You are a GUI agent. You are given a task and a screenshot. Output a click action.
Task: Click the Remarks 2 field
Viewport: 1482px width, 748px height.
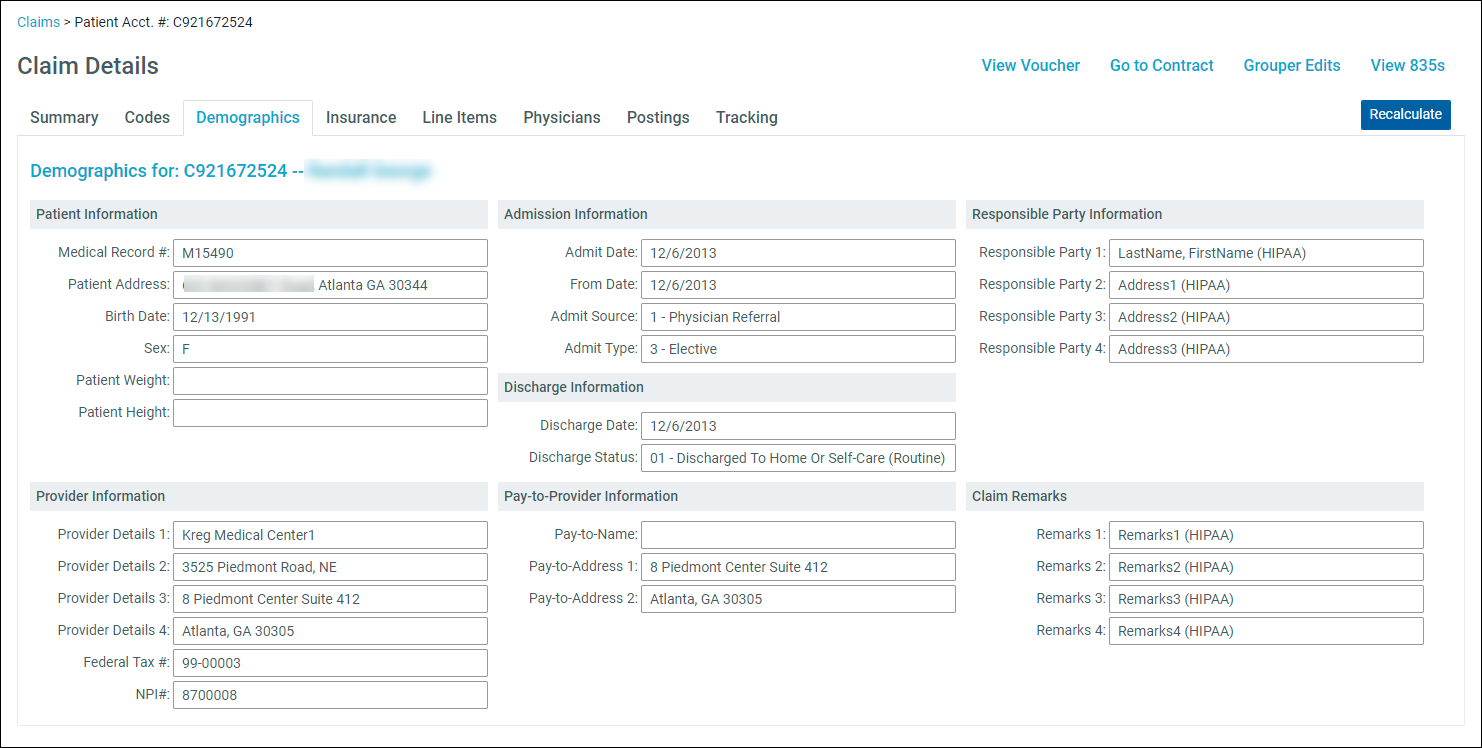point(1266,567)
